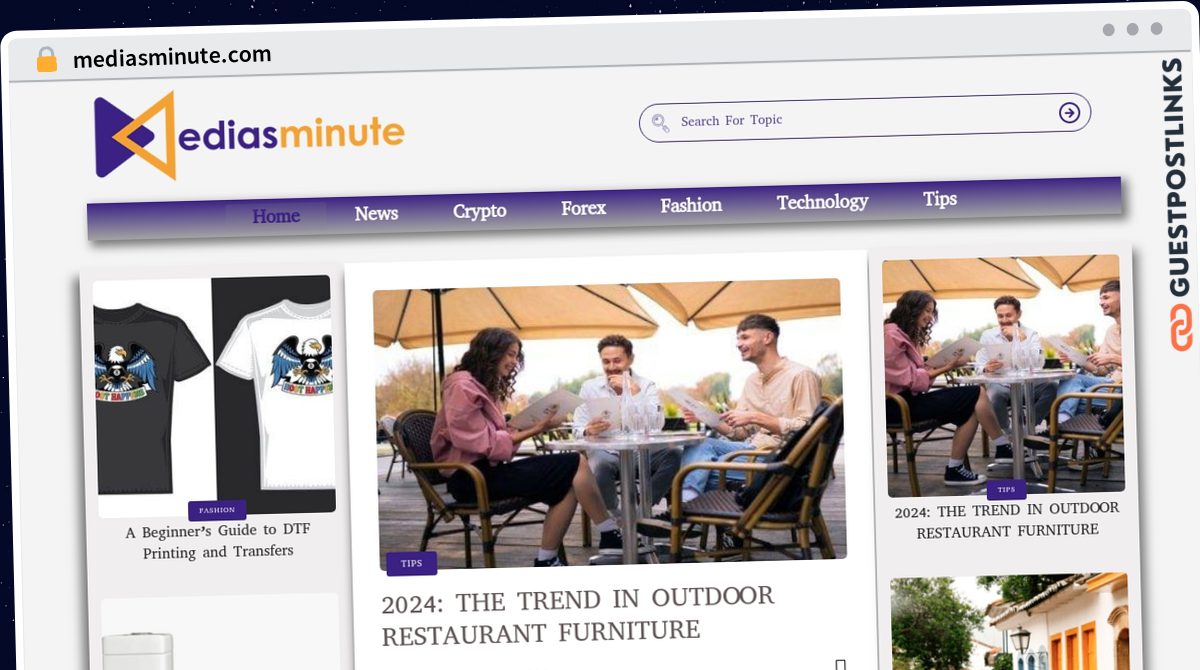Image resolution: width=1200 pixels, height=670 pixels.
Task: Open the Crypto menu item
Action: click(x=480, y=211)
